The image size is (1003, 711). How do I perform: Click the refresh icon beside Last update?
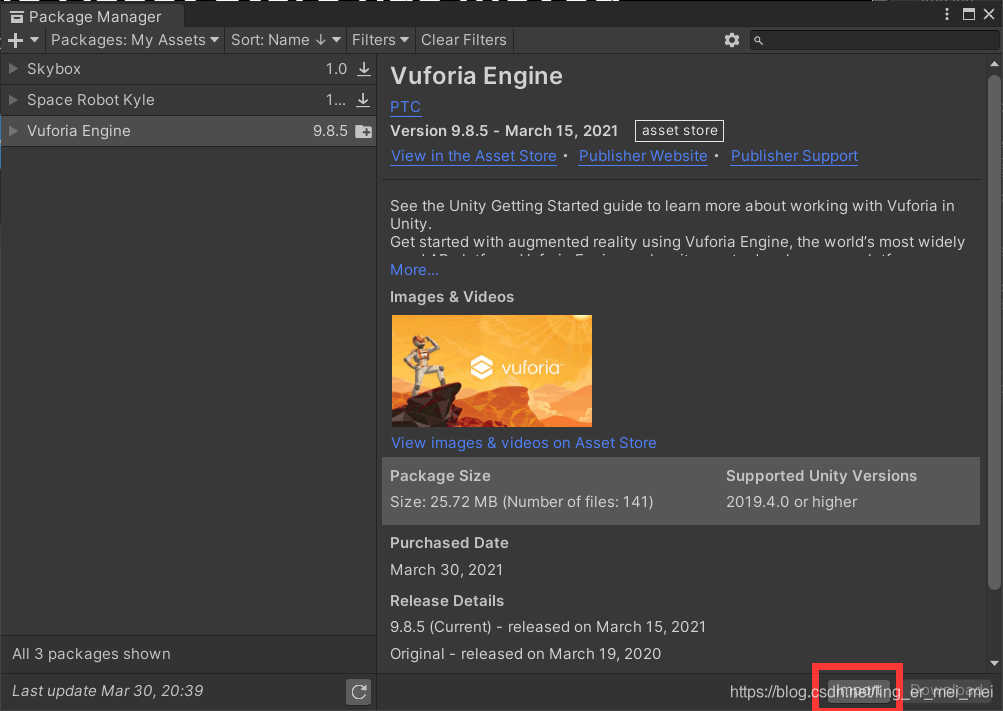(359, 692)
